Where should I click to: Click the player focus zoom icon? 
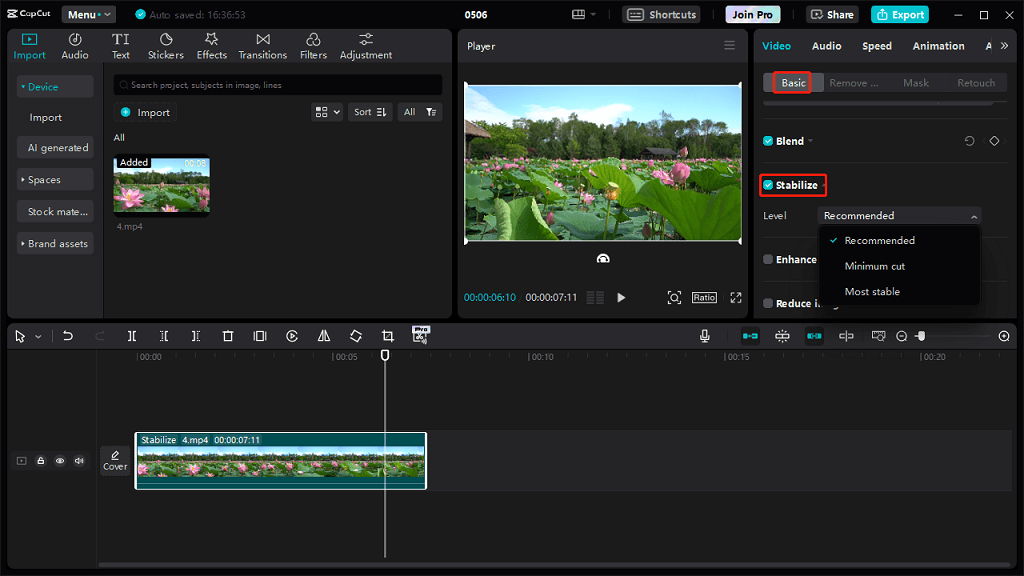[x=674, y=298]
